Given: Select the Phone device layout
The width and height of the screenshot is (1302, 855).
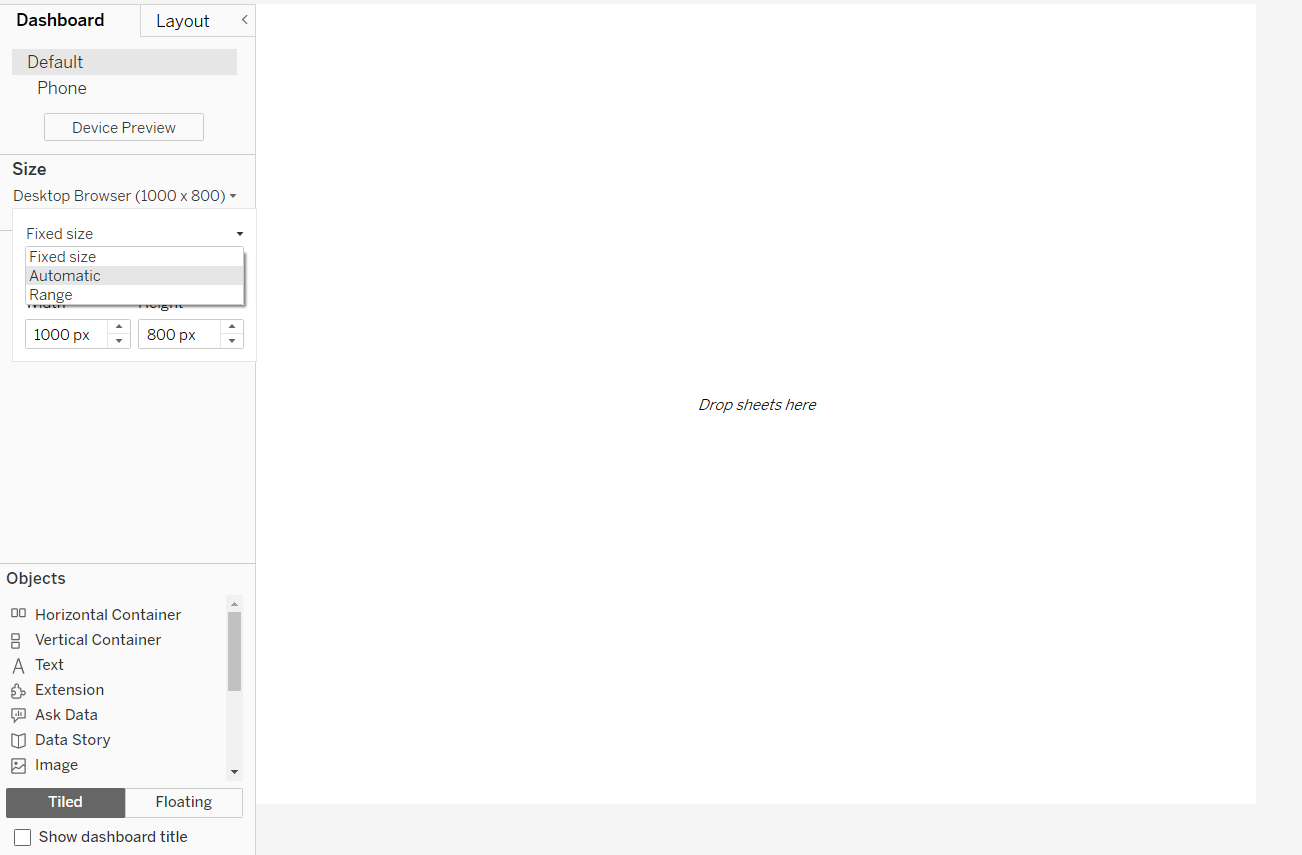Looking at the screenshot, I should pyautogui.click(x=62, y=88).
